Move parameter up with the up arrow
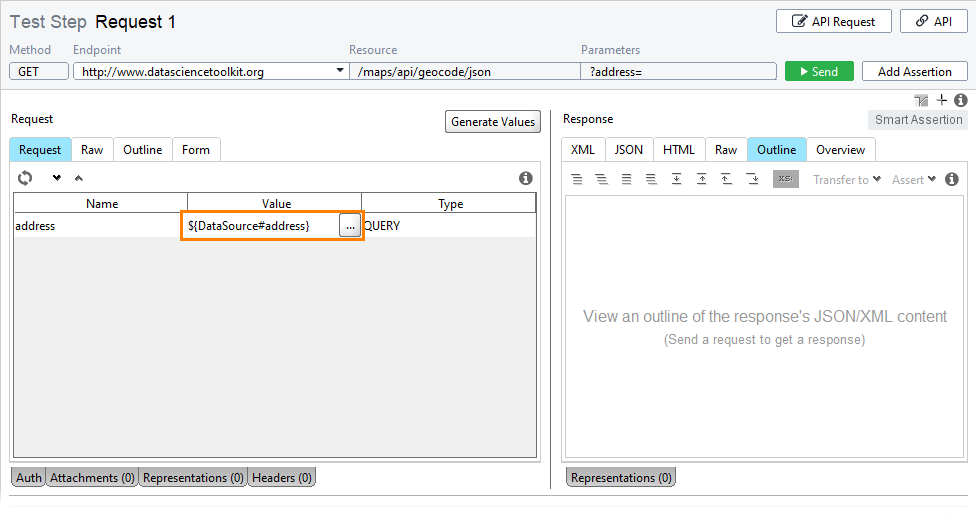 [78, 178]
